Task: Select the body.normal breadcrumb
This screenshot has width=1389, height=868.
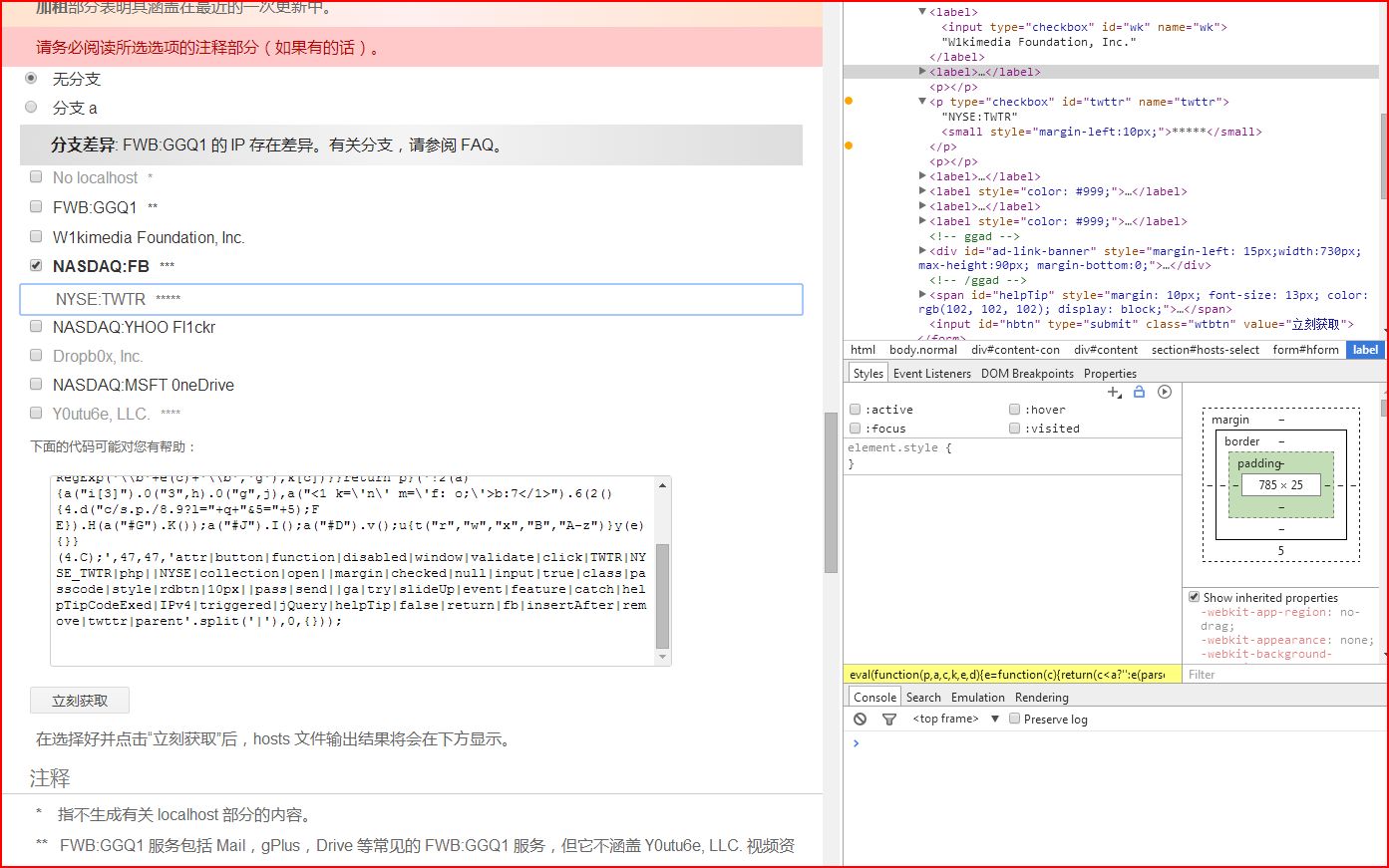Action: click(x=923, y=349)
